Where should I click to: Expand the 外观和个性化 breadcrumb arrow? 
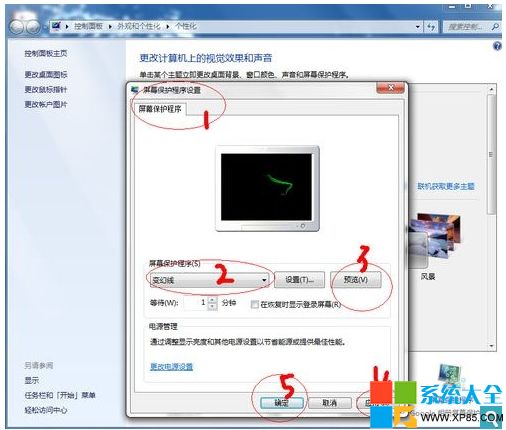[x=168, y=26]
